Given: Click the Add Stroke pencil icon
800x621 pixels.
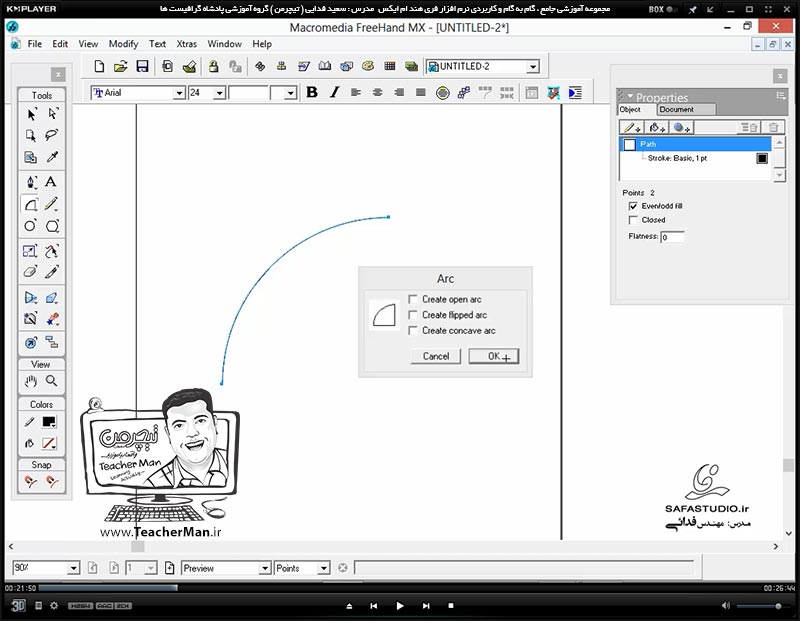Looking at the screenshot, I should pyautogui.click(x=633, y=128).
